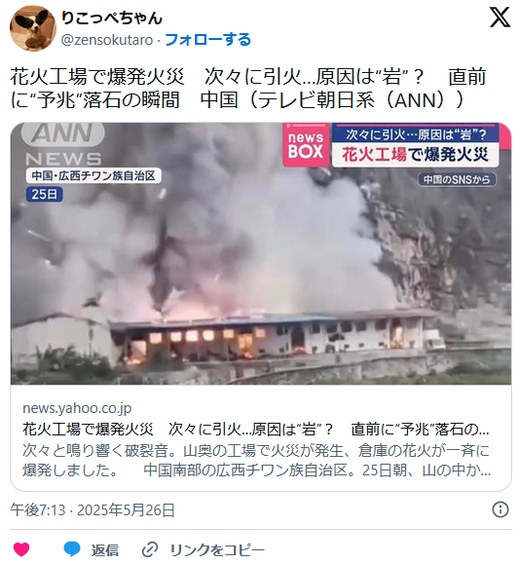This screenshot has width=520, height=564.
Task: Open the tweet timestamp 午後7:13 · 2025年5月26日
Action: pyautogui.click(x=92, y=510)
